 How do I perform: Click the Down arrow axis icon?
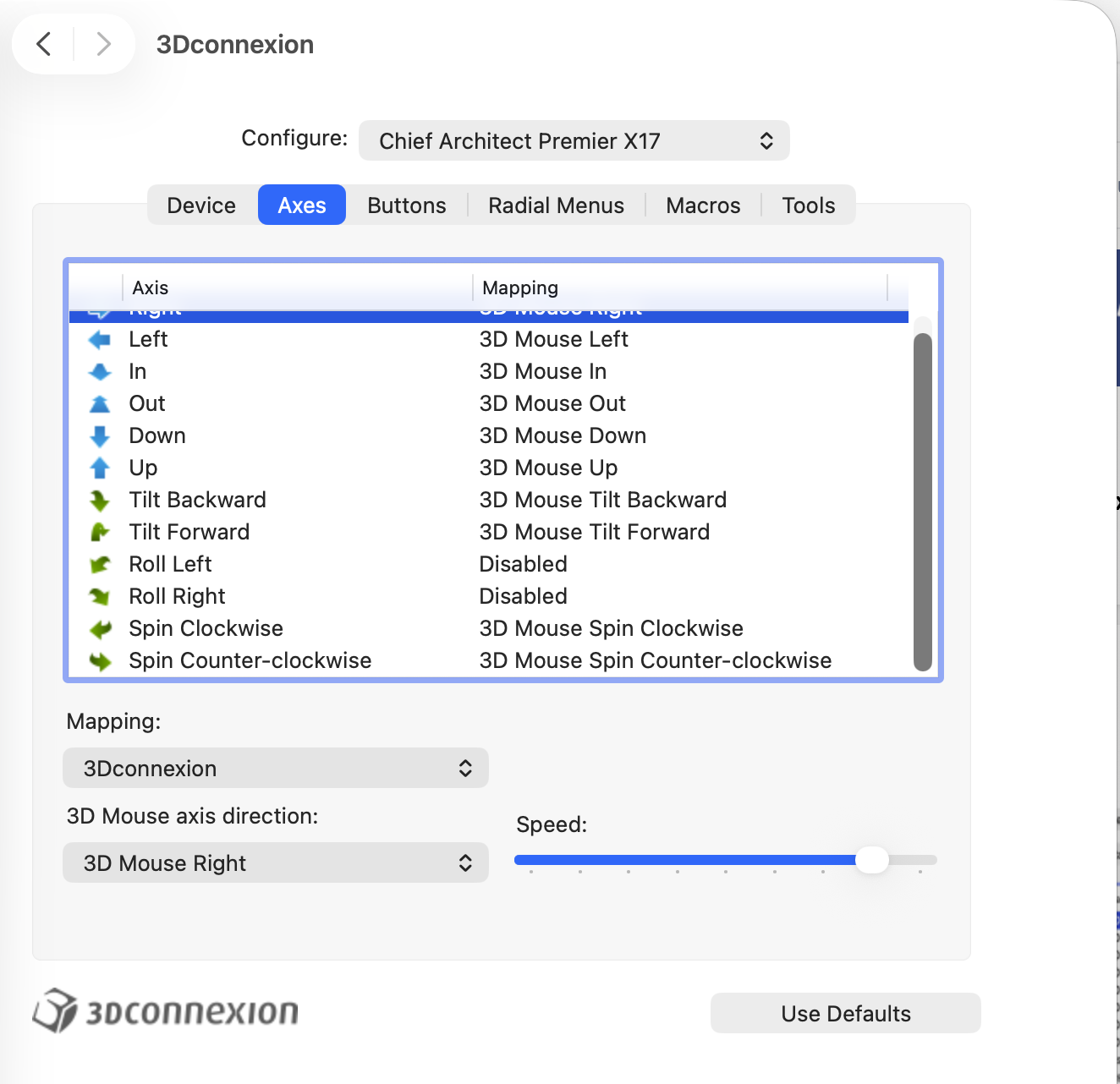[100, 436]
